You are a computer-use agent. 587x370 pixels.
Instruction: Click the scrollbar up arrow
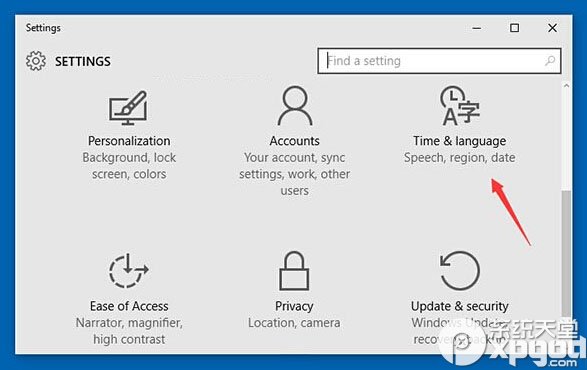[x=566, y=86]
